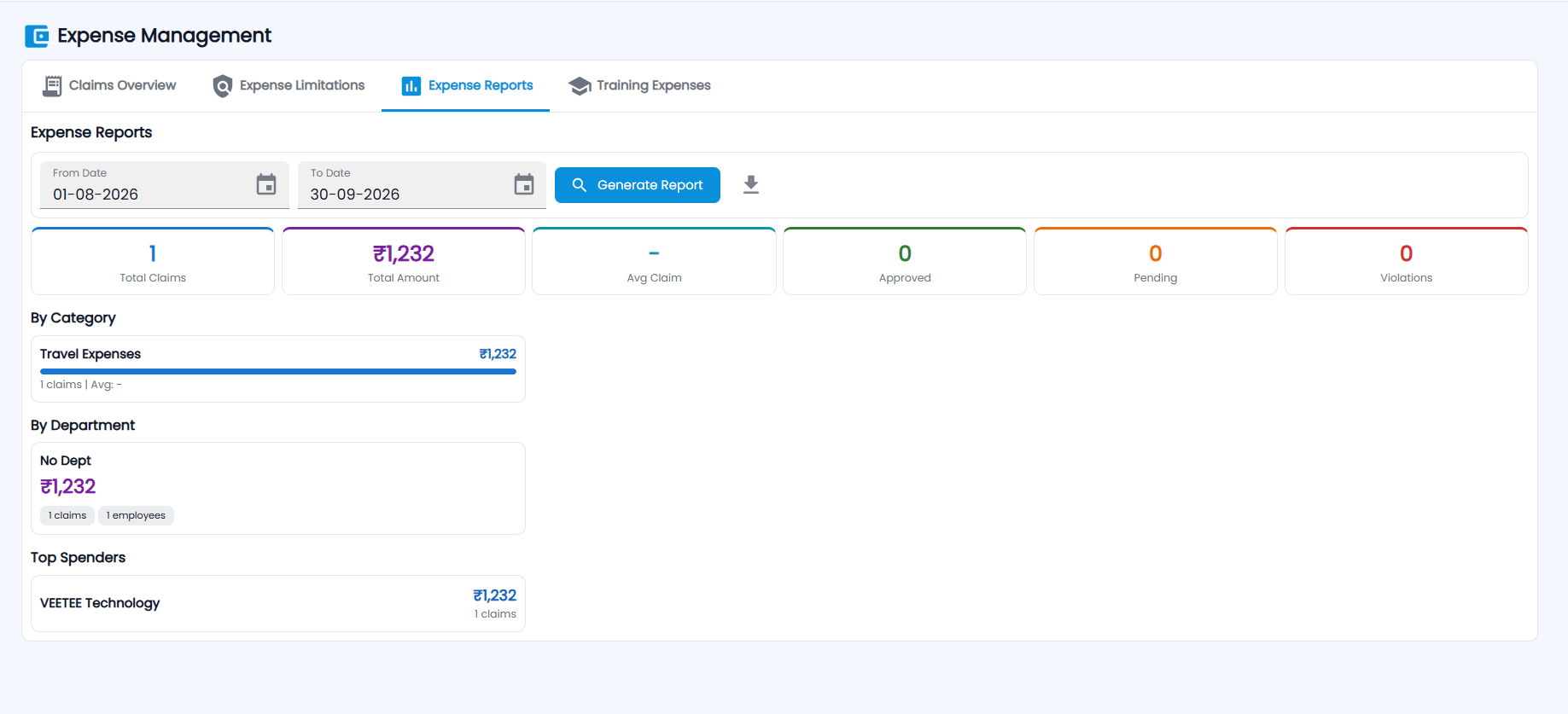Click the '1 claims' chip under No Dept
1568x714 pixels.
67,515
